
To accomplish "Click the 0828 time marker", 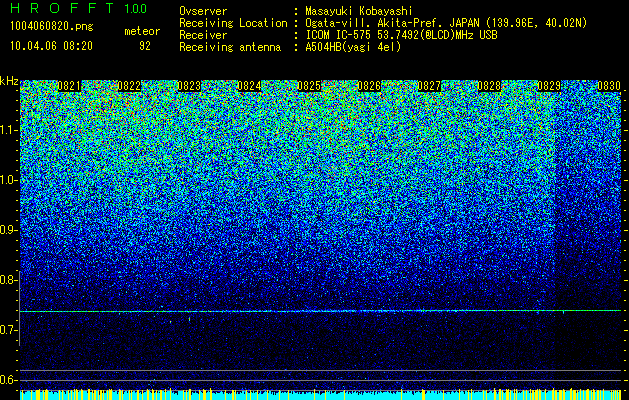I will 489,86.
